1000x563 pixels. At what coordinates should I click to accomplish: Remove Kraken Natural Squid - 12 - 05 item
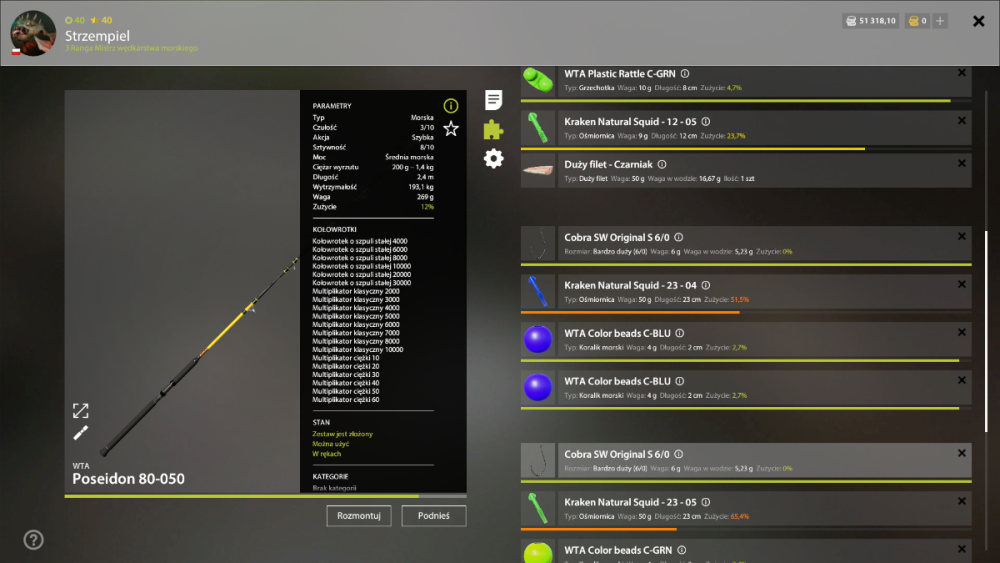(962, 121)
